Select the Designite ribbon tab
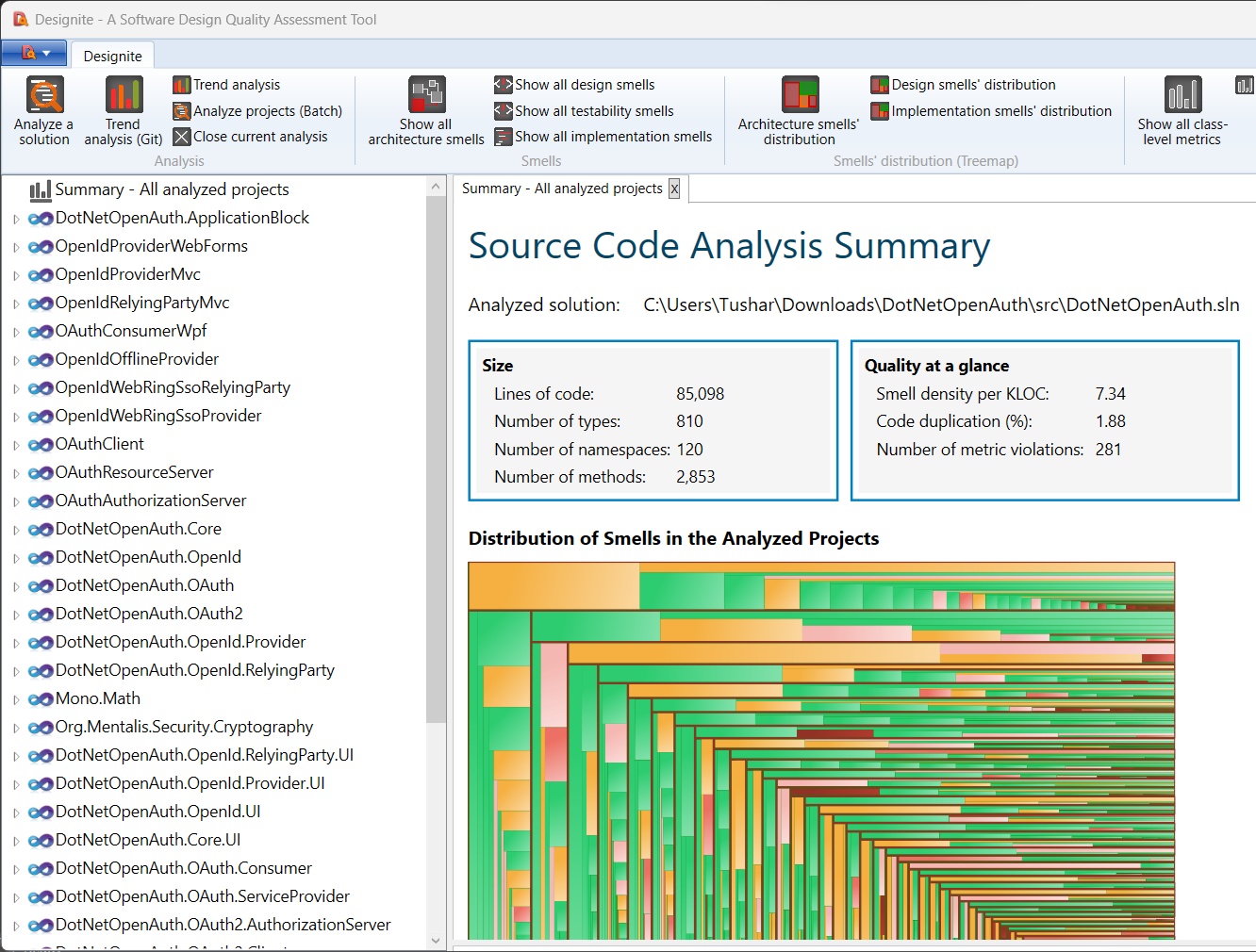This screenshot has height=952, width=1256. tap(112, 57)
